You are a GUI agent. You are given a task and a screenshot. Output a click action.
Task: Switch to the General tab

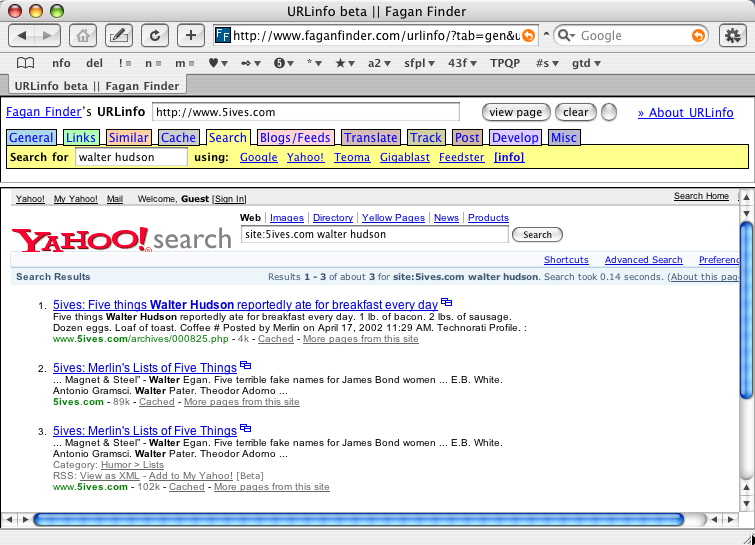[31, 138]
